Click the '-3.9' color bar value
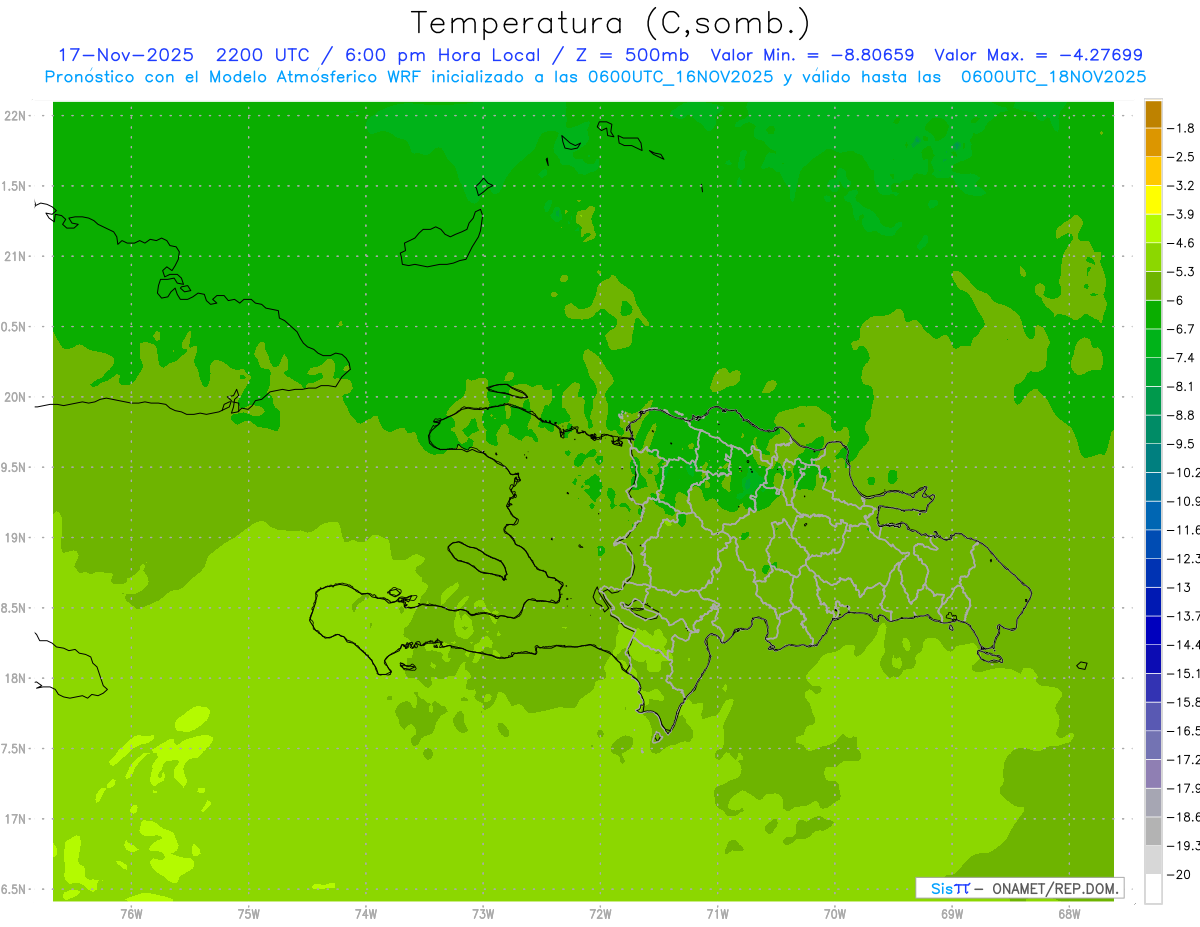The width and height of the screenshot is (1200, 927). tap(1181, 214)
